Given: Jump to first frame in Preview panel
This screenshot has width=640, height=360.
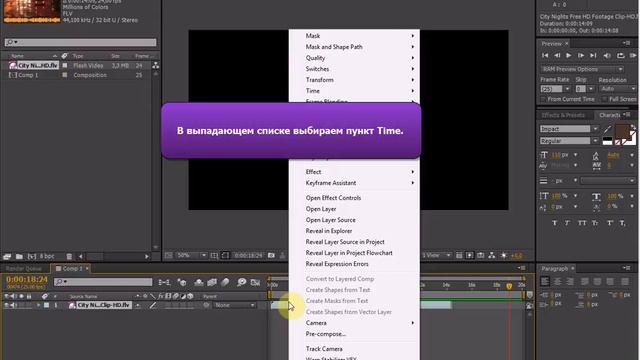Looking at the screenshot, I should tap(545, 56).
